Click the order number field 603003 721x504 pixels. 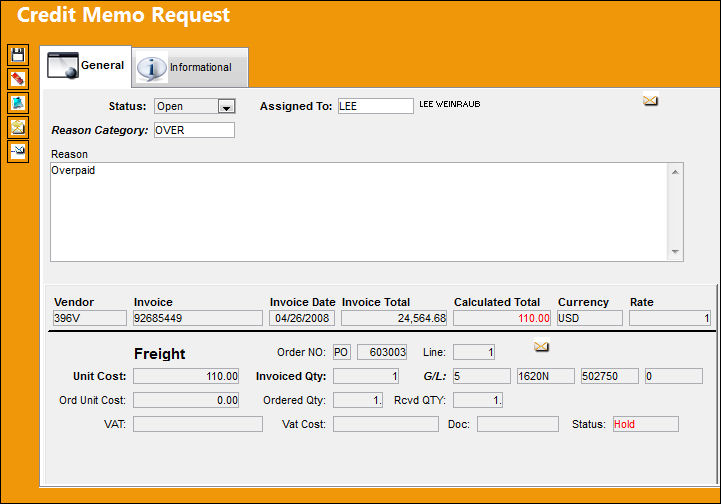pos(382,352)
